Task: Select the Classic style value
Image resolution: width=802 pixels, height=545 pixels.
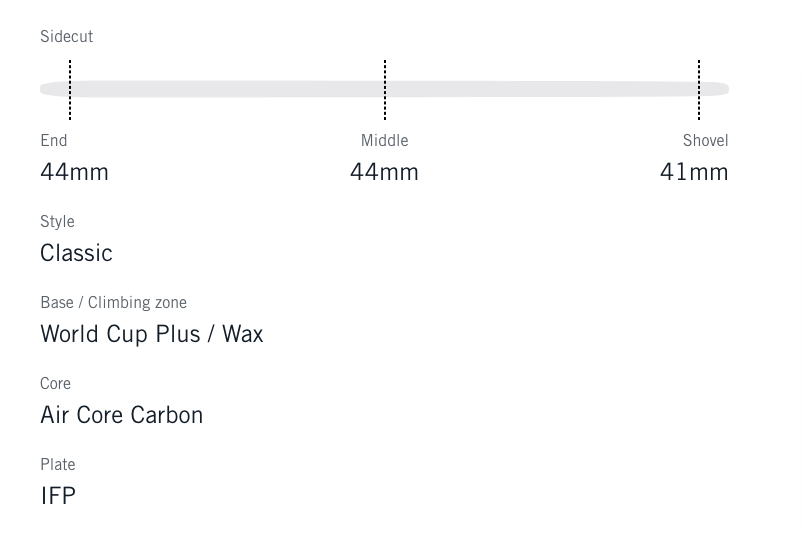Action: (76, 253)
